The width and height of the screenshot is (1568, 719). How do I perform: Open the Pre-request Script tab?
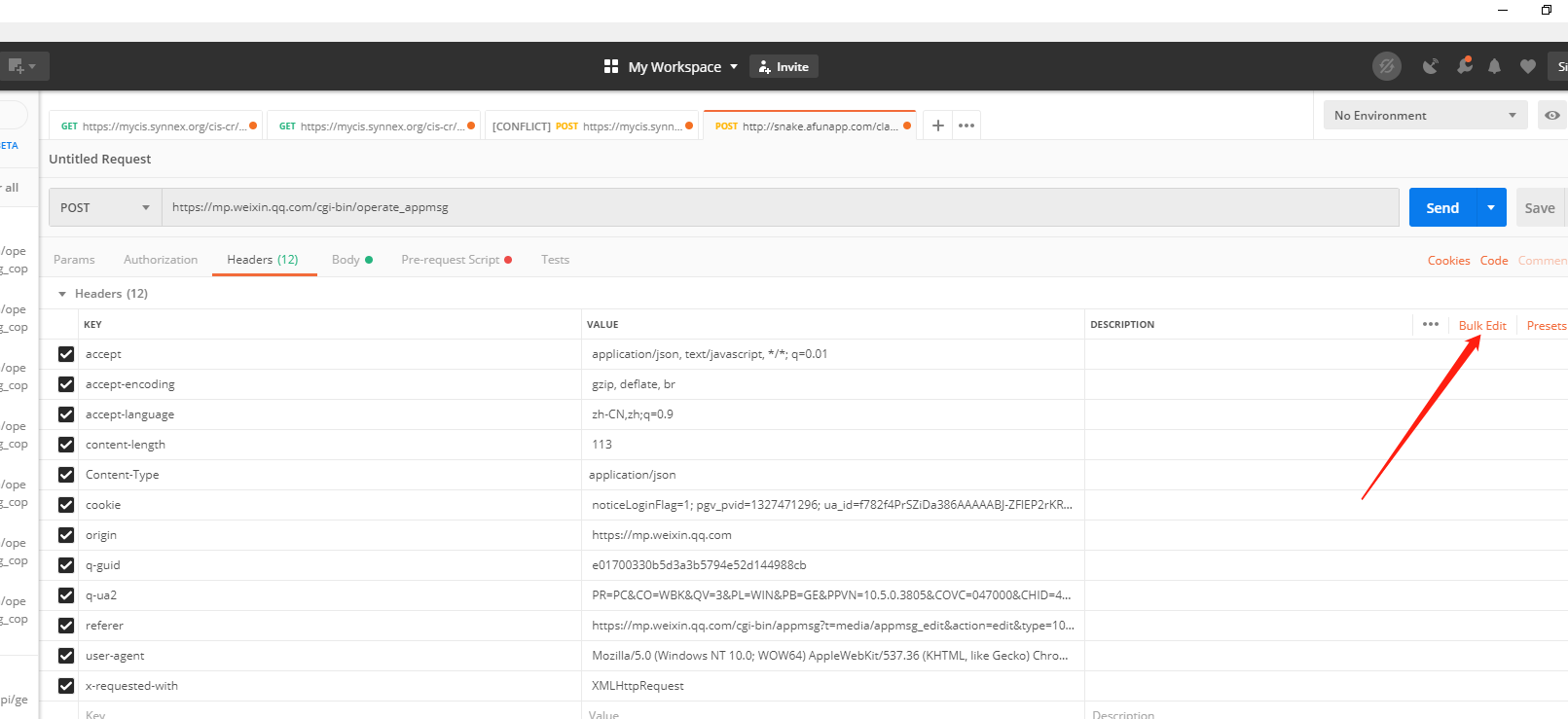tap(456, 260)
